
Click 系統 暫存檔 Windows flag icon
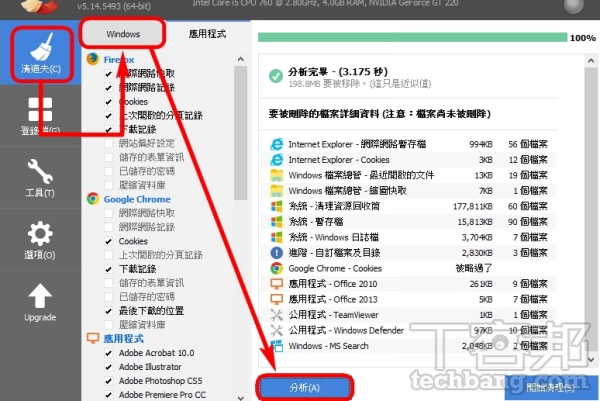[x=276, y=222]
